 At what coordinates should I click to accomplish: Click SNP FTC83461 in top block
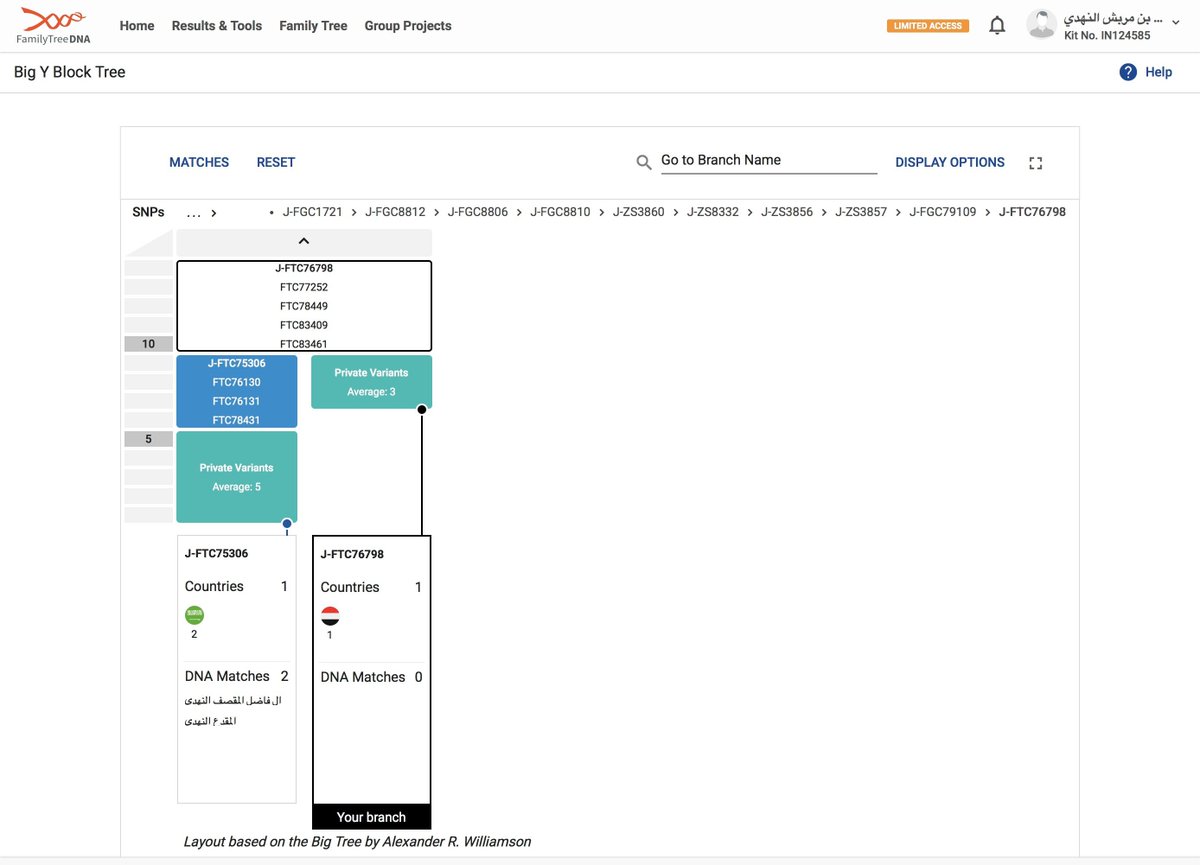click(304, 344)
